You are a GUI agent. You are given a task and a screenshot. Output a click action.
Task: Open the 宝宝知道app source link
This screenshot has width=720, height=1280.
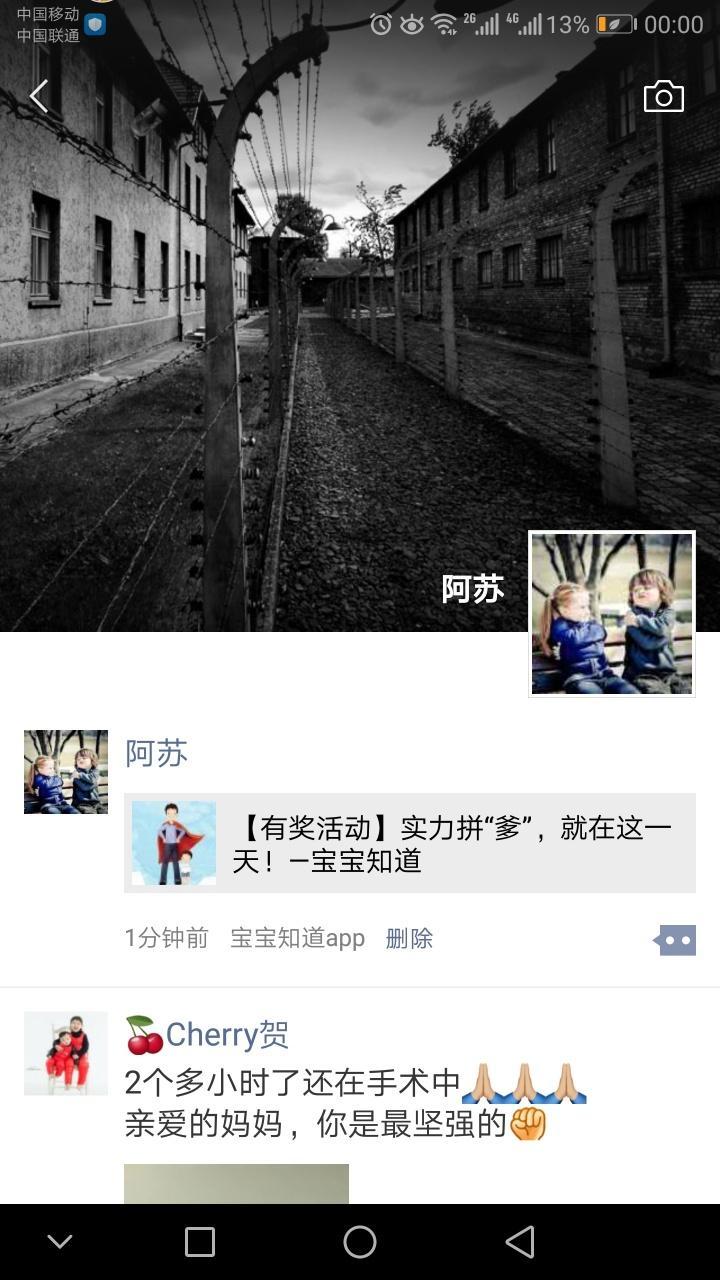[297, 938]
